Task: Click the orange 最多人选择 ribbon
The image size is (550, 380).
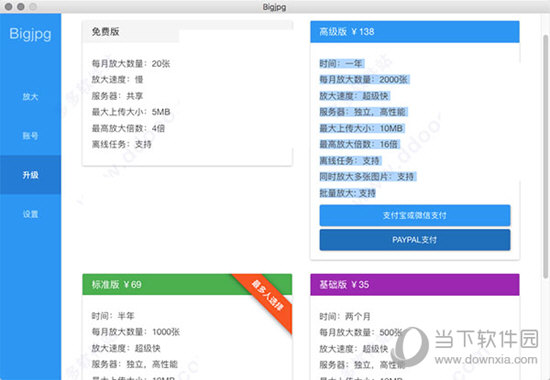Action: point(267,296)
